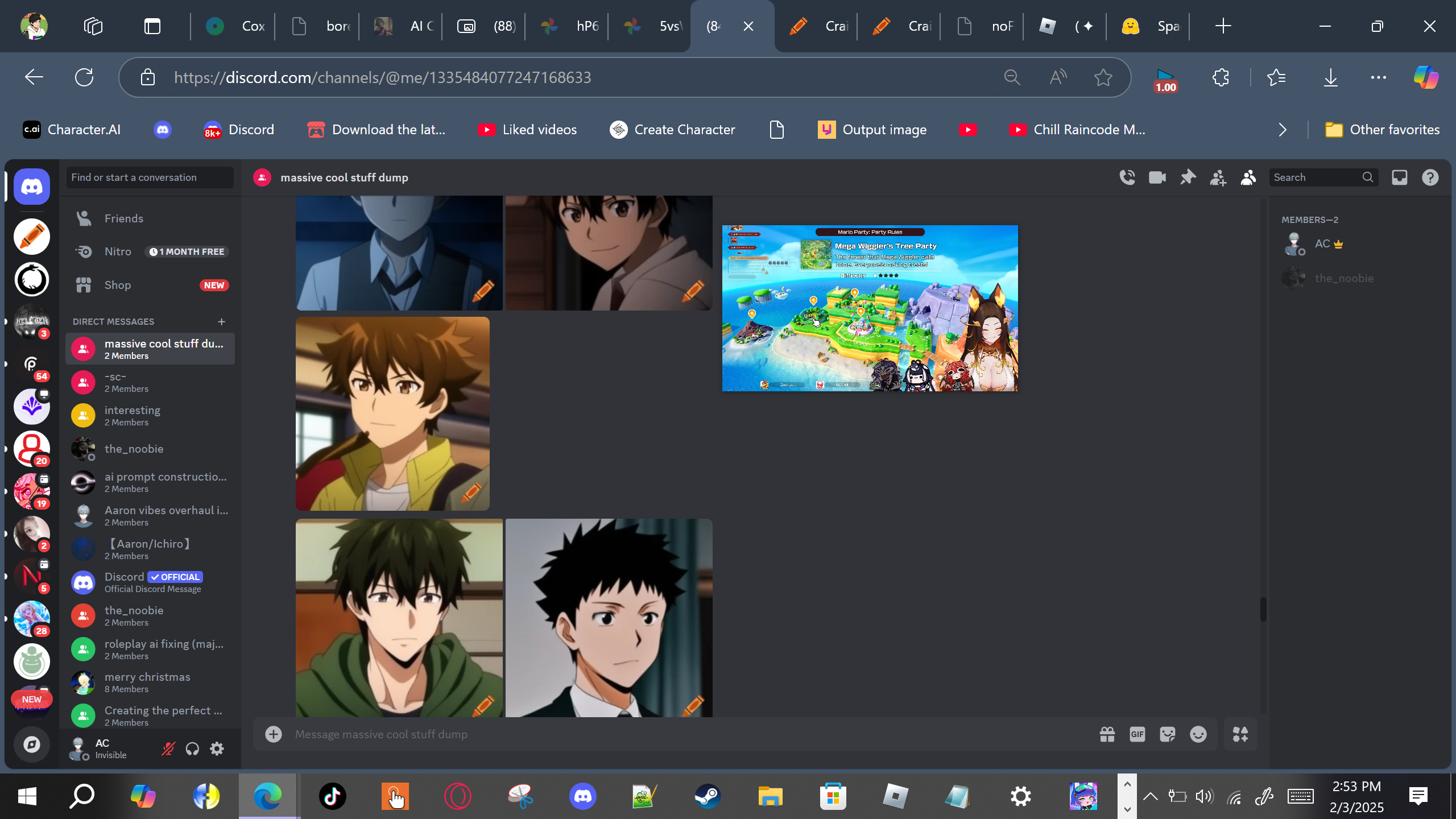Open the GIF picker

(1137, 734)
